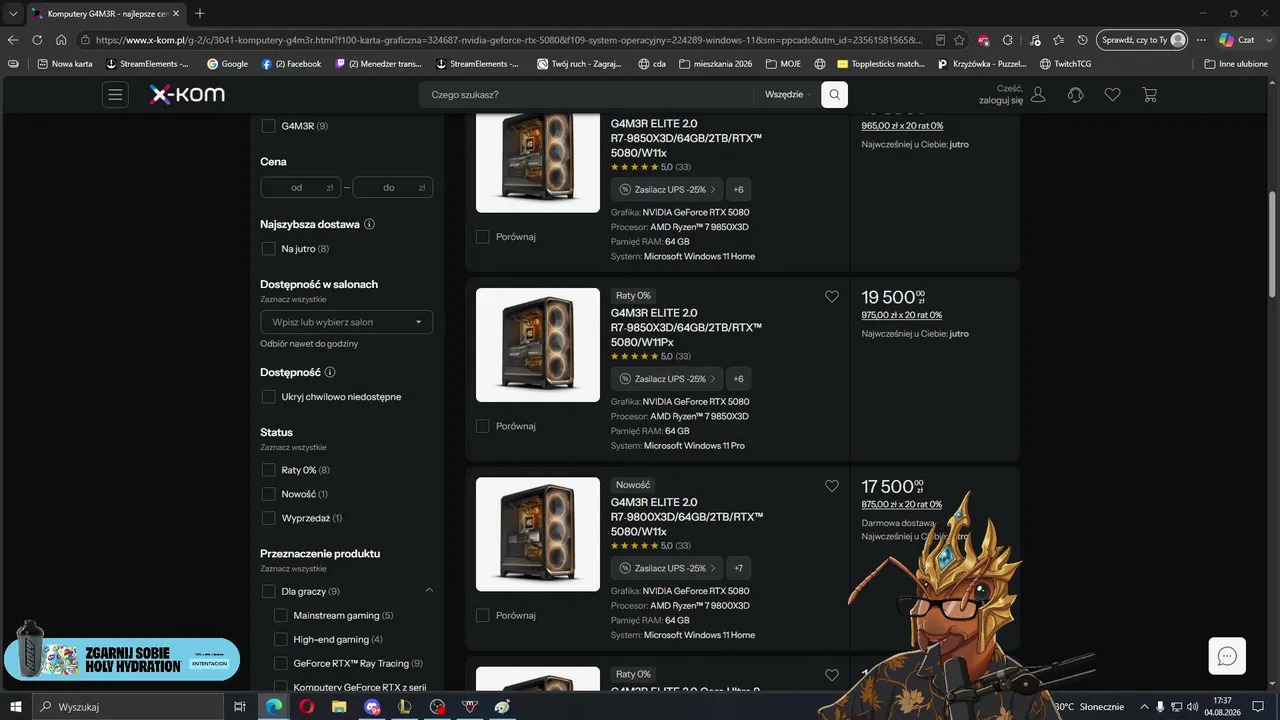Tick Ukryj chwilowo niedostępne checkbox

pos(268,397)
